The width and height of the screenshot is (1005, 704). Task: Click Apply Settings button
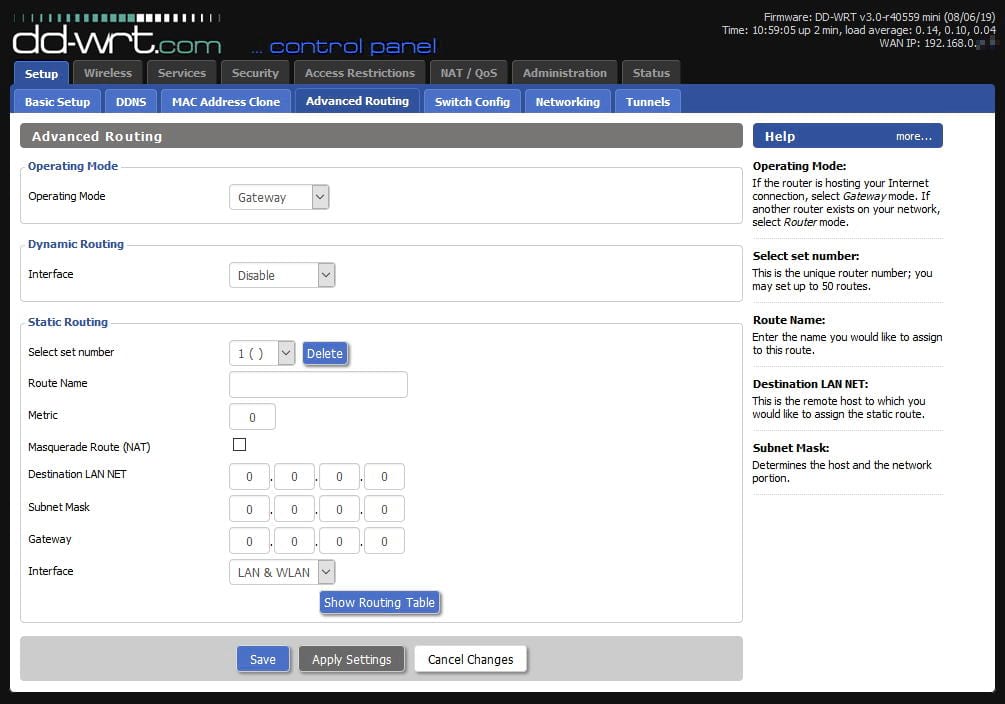point(352,659)
